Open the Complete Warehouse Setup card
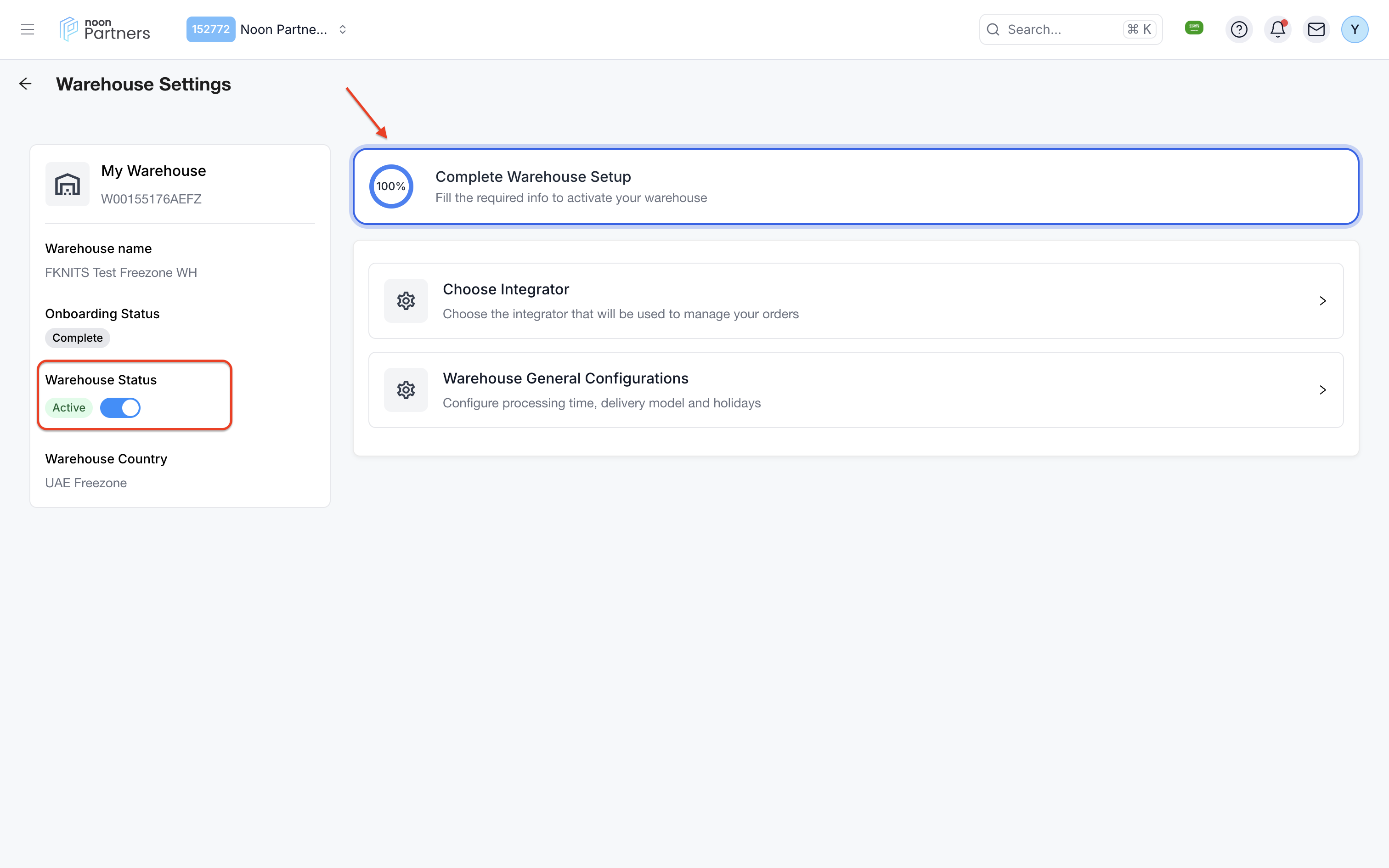The width and height of the screenshot is (1389, 868). tap(856, 186)
